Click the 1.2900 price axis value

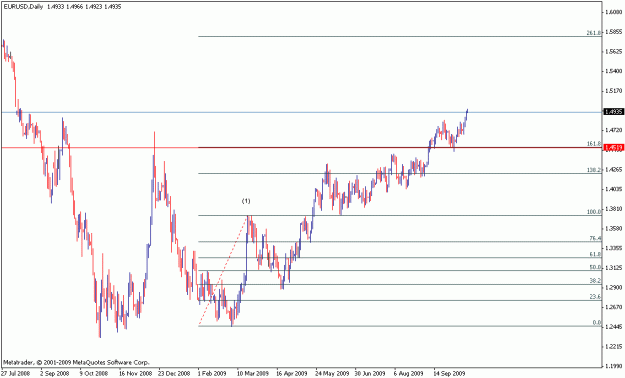(x=614, y=287)
